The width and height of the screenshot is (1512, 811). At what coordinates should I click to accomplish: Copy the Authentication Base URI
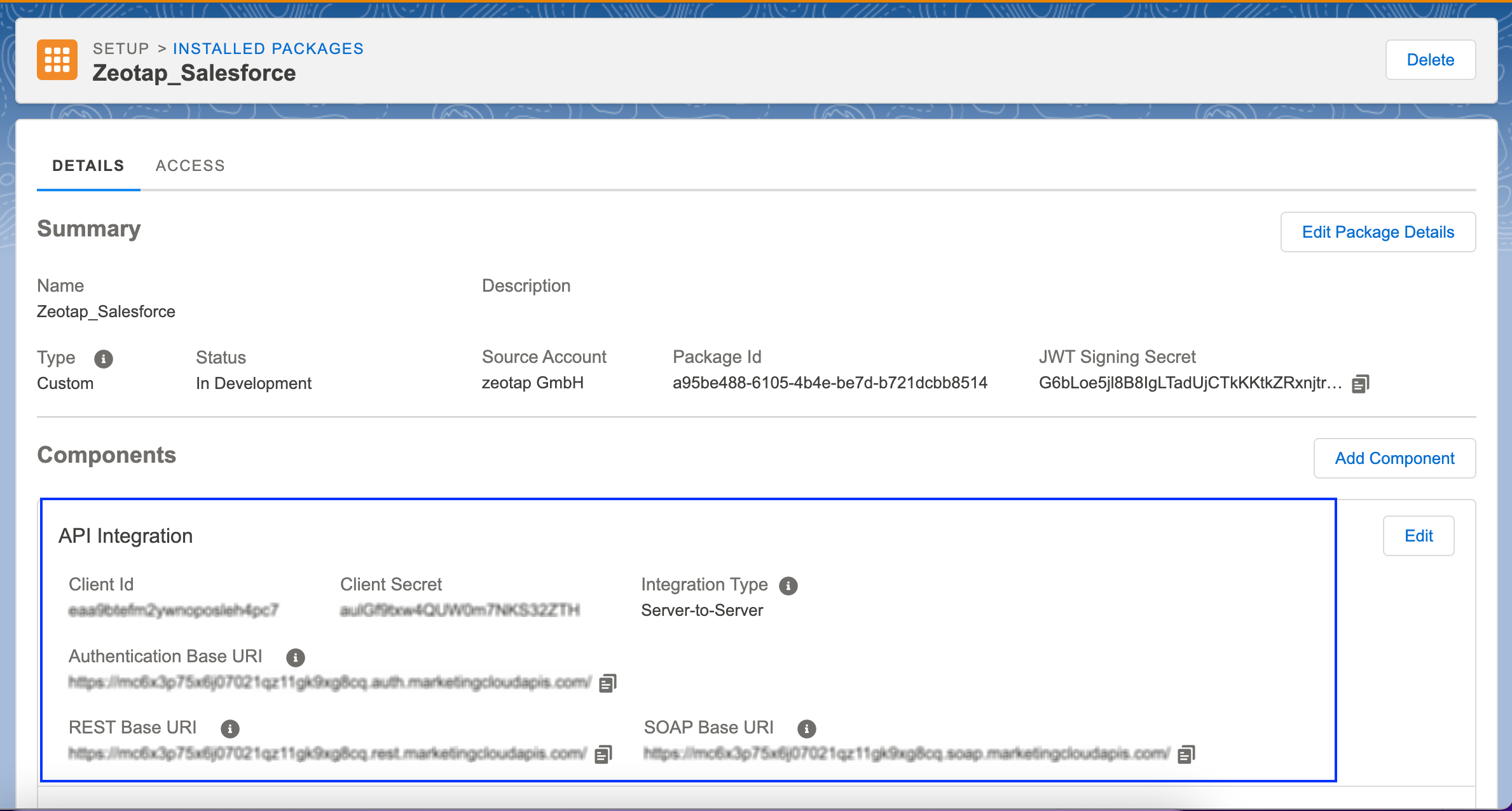tap(607, 683)
